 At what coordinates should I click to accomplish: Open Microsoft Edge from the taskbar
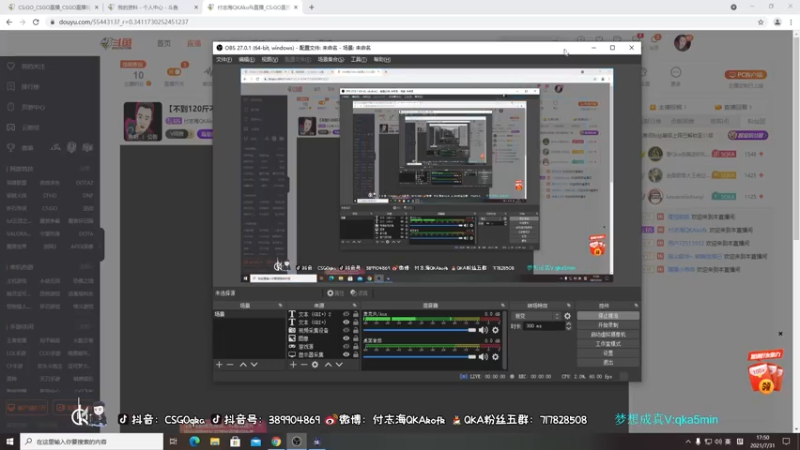pos(194,441)
